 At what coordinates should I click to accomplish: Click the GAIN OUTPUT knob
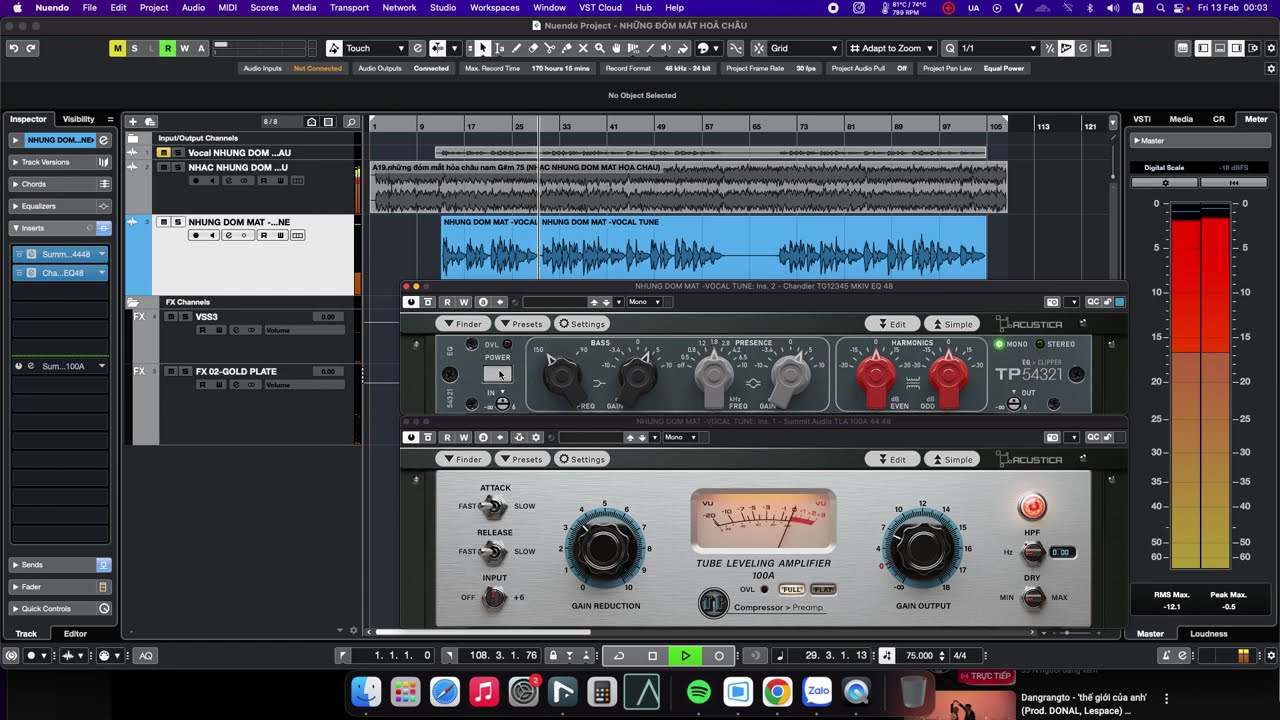pos(922,547)
